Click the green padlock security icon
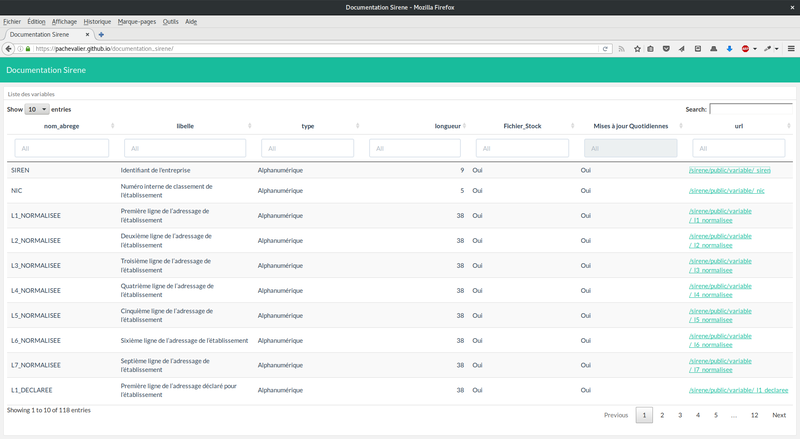 point(27,48)
